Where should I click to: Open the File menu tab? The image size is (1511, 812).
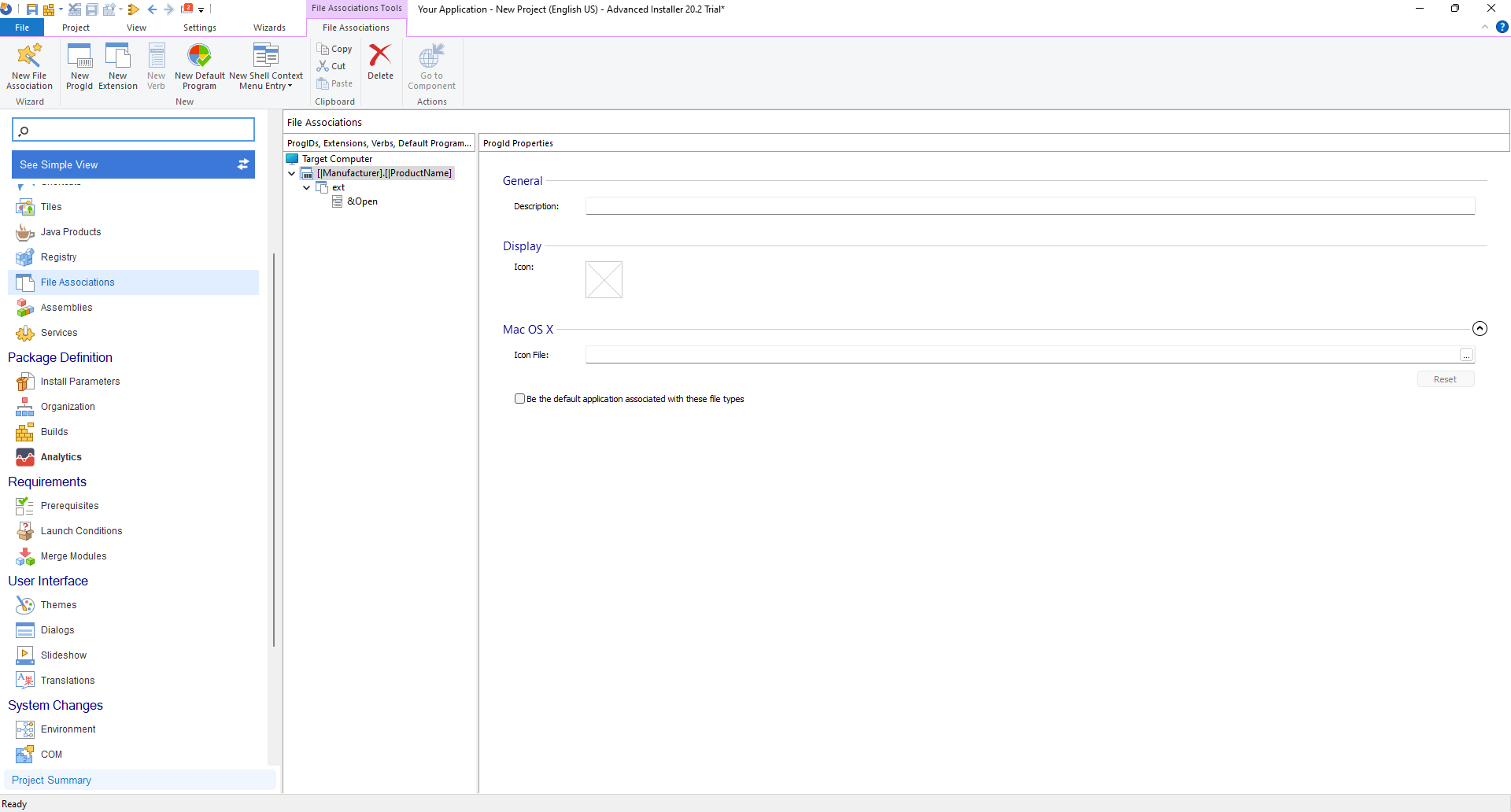coord(22,28)
